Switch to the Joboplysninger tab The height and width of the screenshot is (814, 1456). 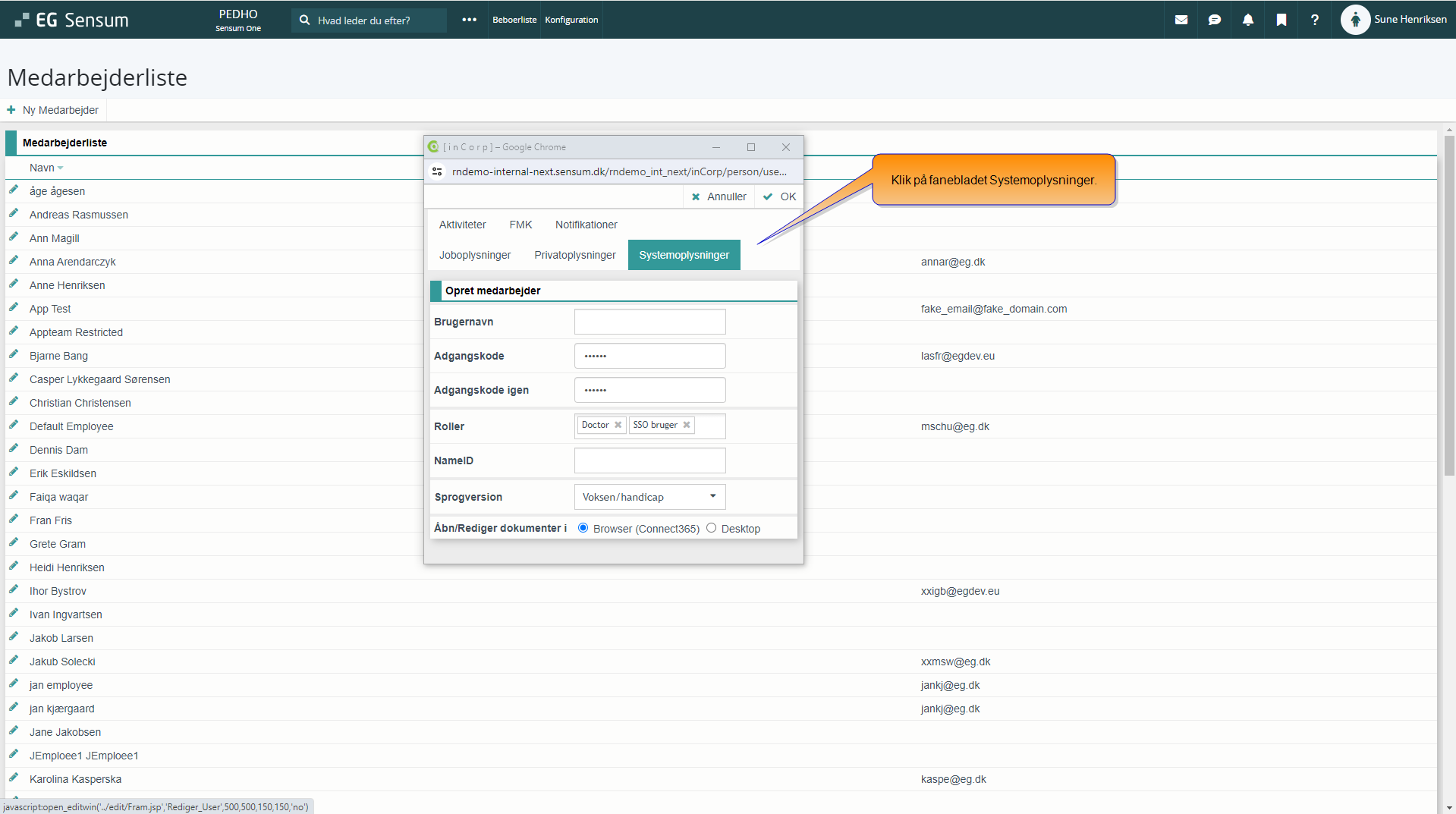474,255
